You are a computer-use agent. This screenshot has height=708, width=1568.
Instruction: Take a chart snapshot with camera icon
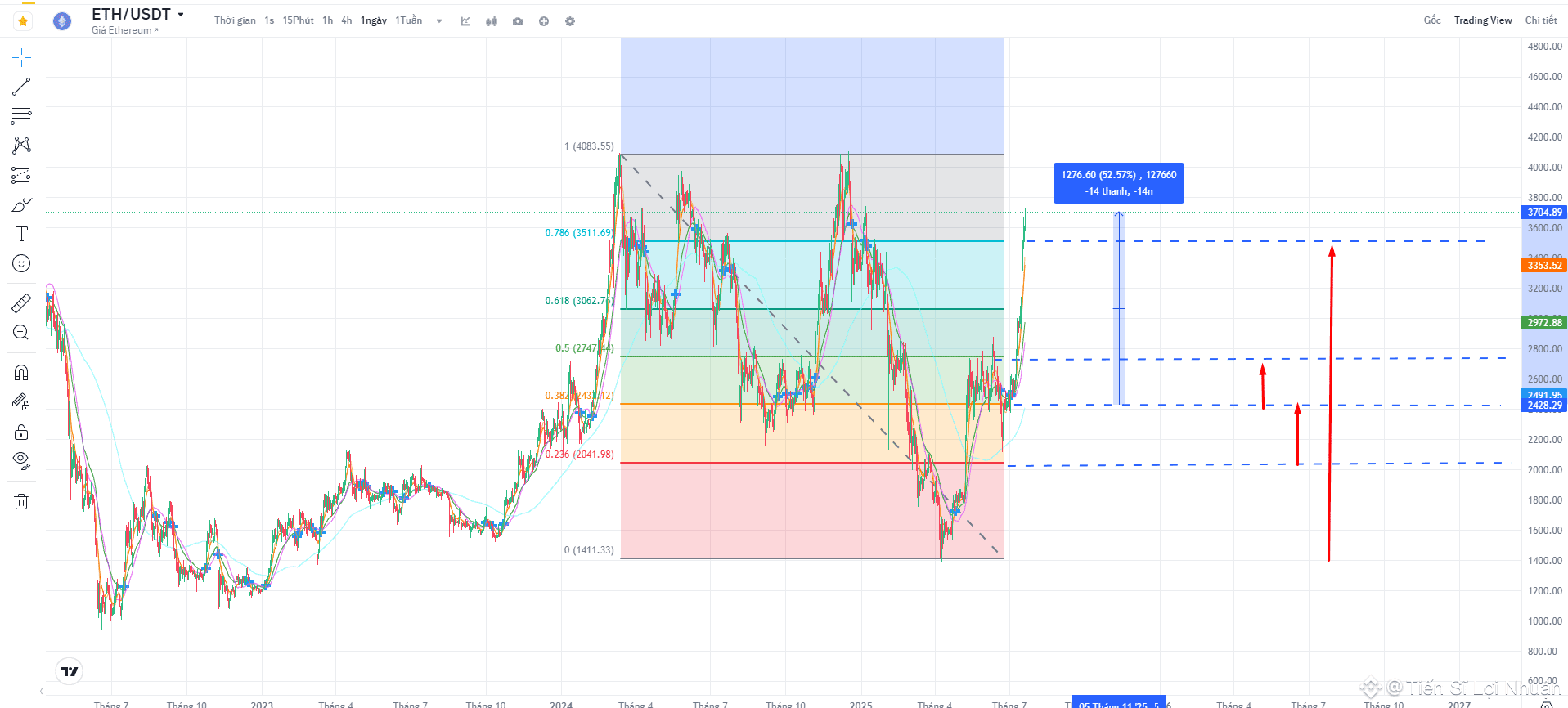(518, 21)
